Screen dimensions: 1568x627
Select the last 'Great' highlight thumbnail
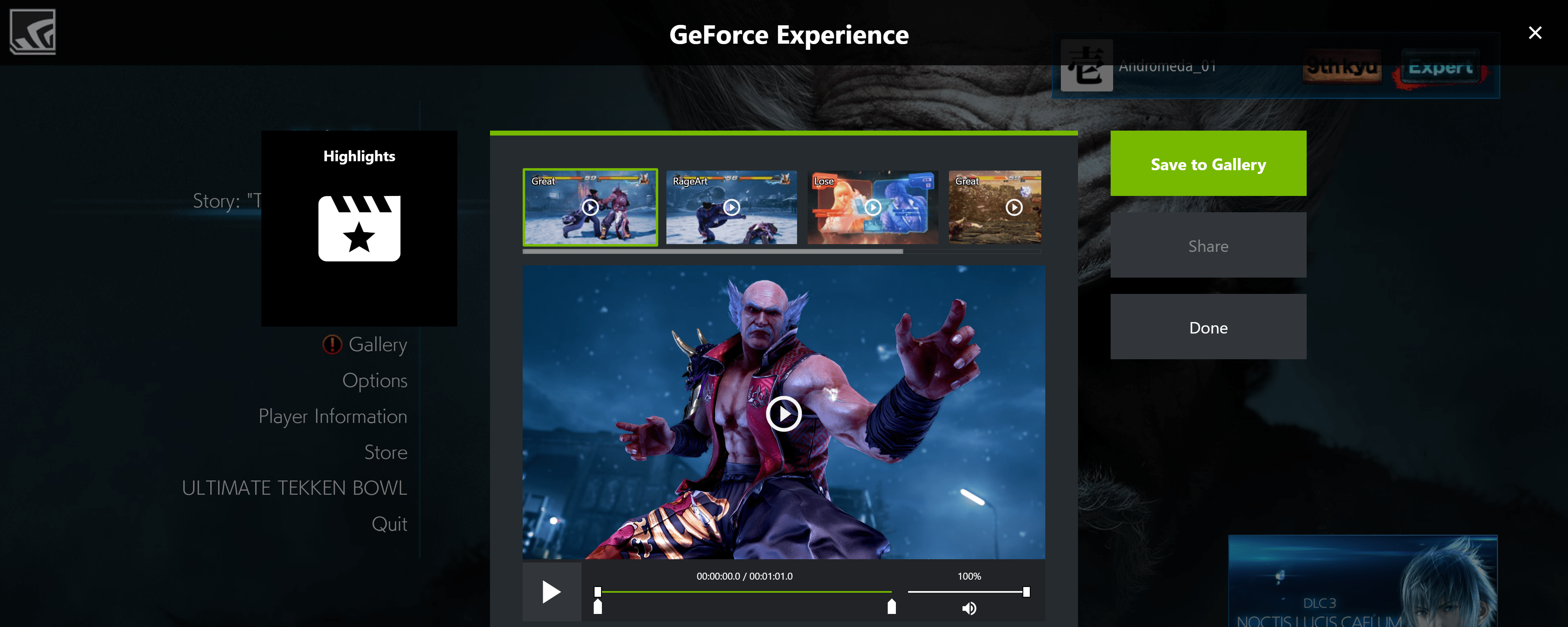(x=995, y=207)
